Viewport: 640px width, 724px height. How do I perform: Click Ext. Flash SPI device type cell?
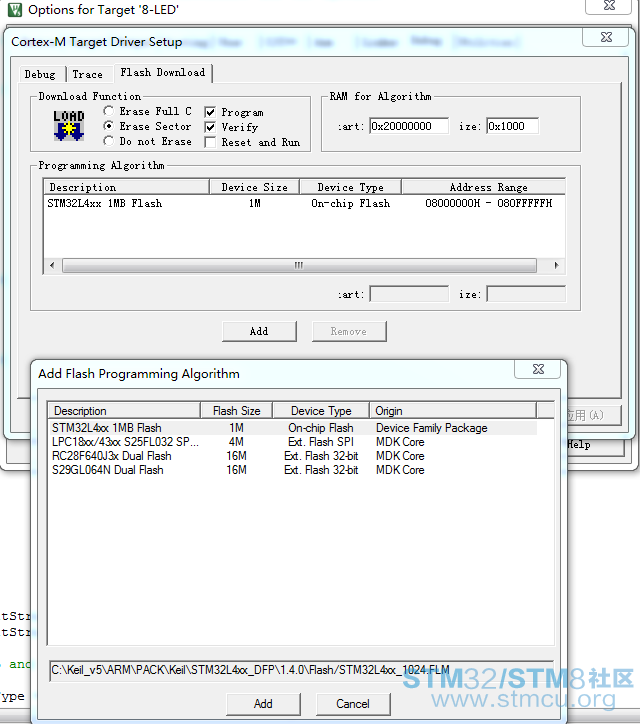pos(321,442)
